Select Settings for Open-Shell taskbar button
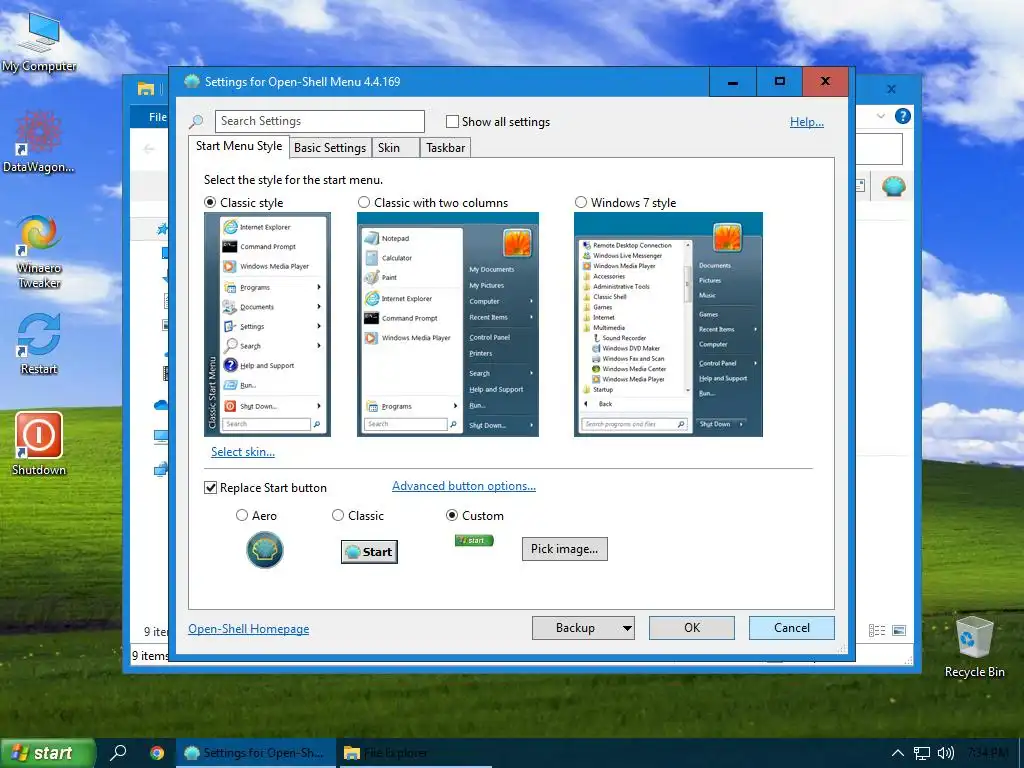This screenshot has height=768, width=1024. click(x=255, y=753)
